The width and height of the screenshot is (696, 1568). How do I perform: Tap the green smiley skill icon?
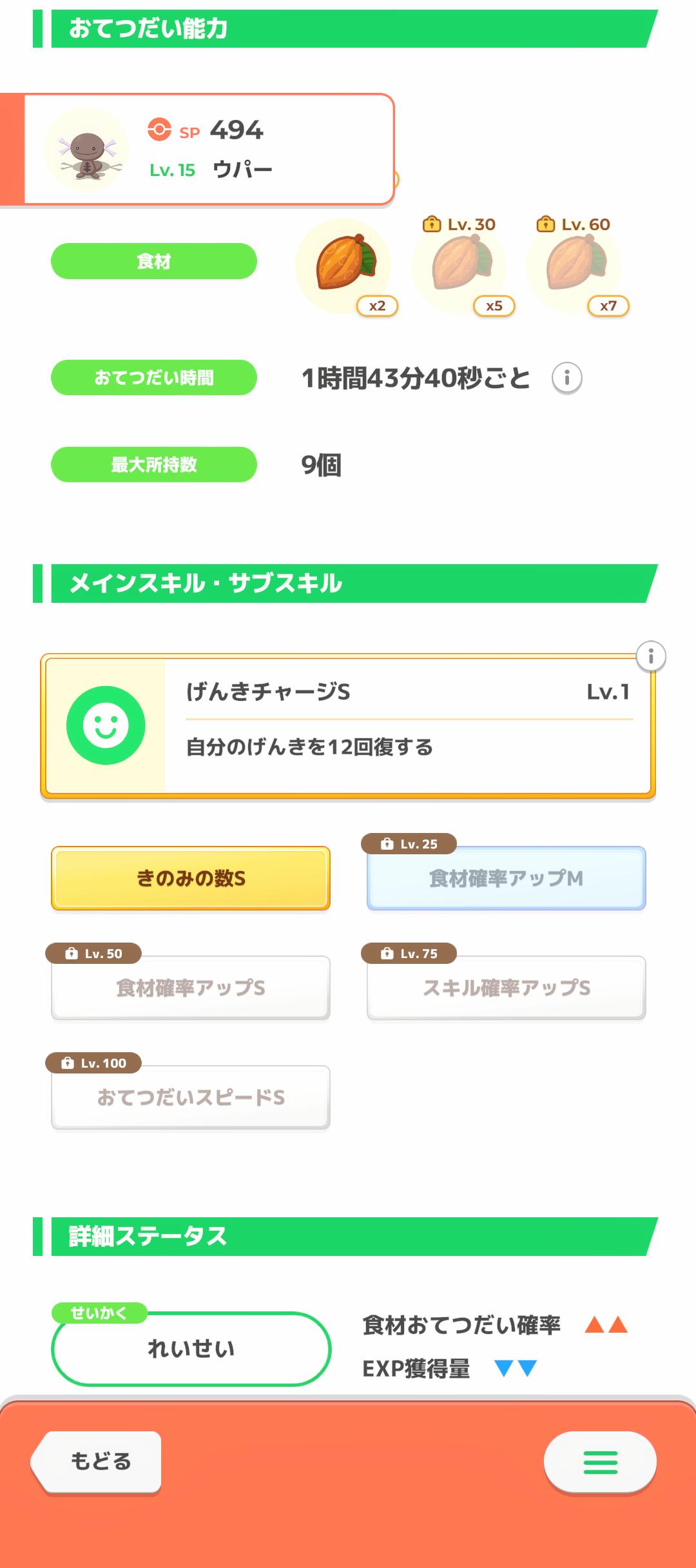pyautogui.click(x=106, y=725)
